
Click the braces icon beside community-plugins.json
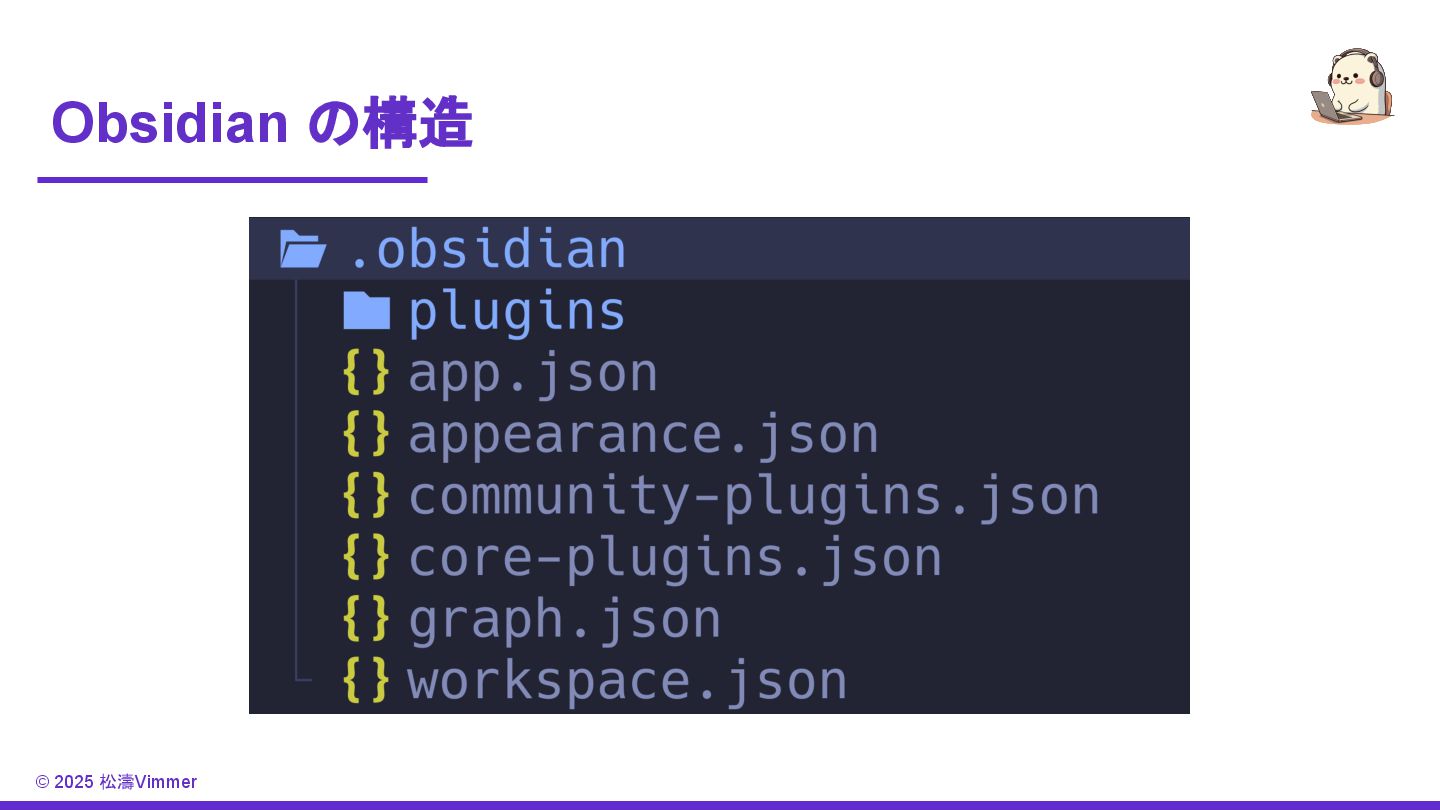[x=366, y=496]
